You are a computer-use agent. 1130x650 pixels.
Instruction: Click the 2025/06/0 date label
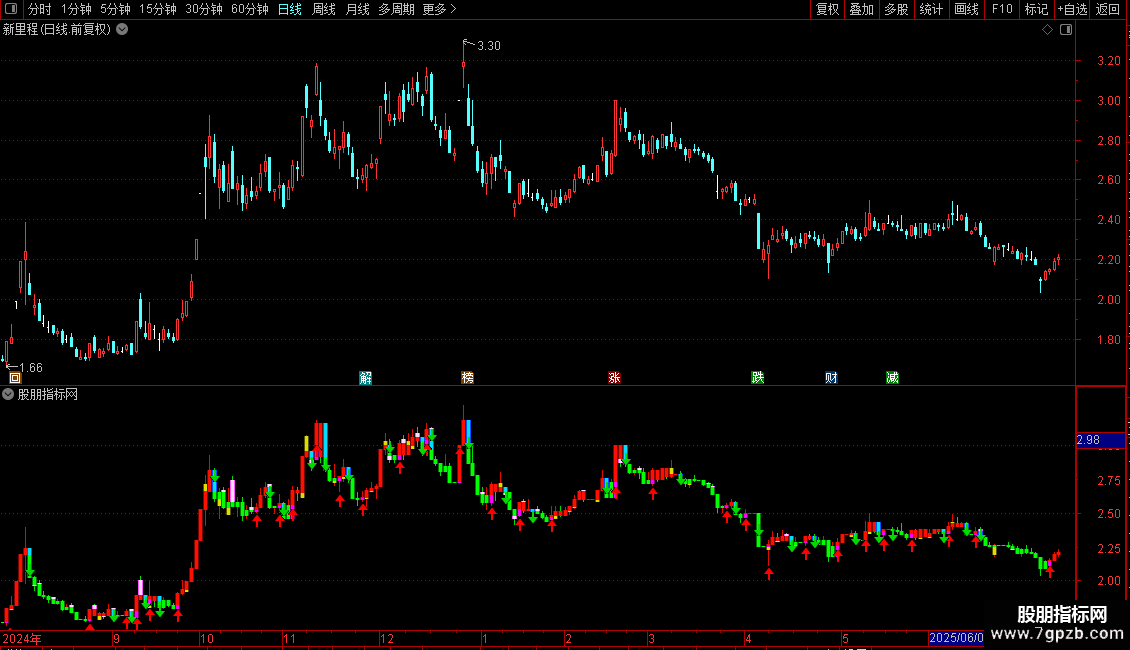(956, 638)
